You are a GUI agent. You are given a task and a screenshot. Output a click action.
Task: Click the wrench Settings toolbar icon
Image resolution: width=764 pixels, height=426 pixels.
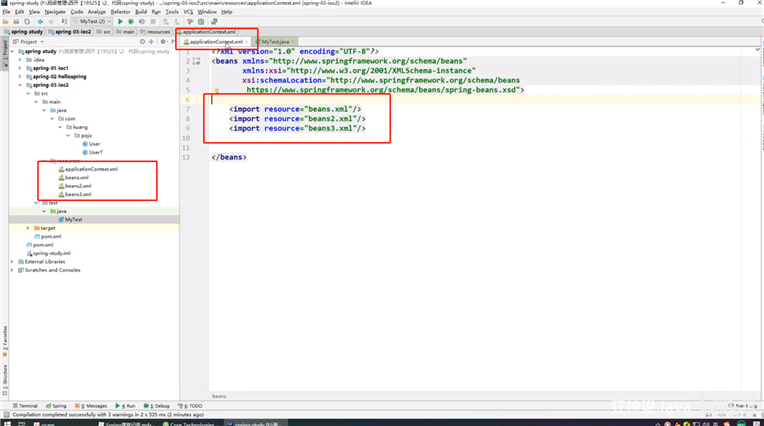click(x=190, y=21)
